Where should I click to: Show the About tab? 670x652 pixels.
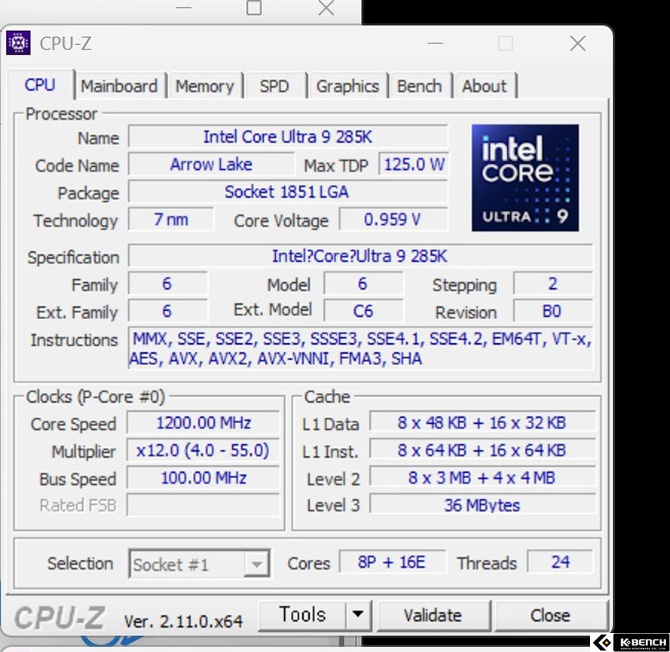point(484,86)
